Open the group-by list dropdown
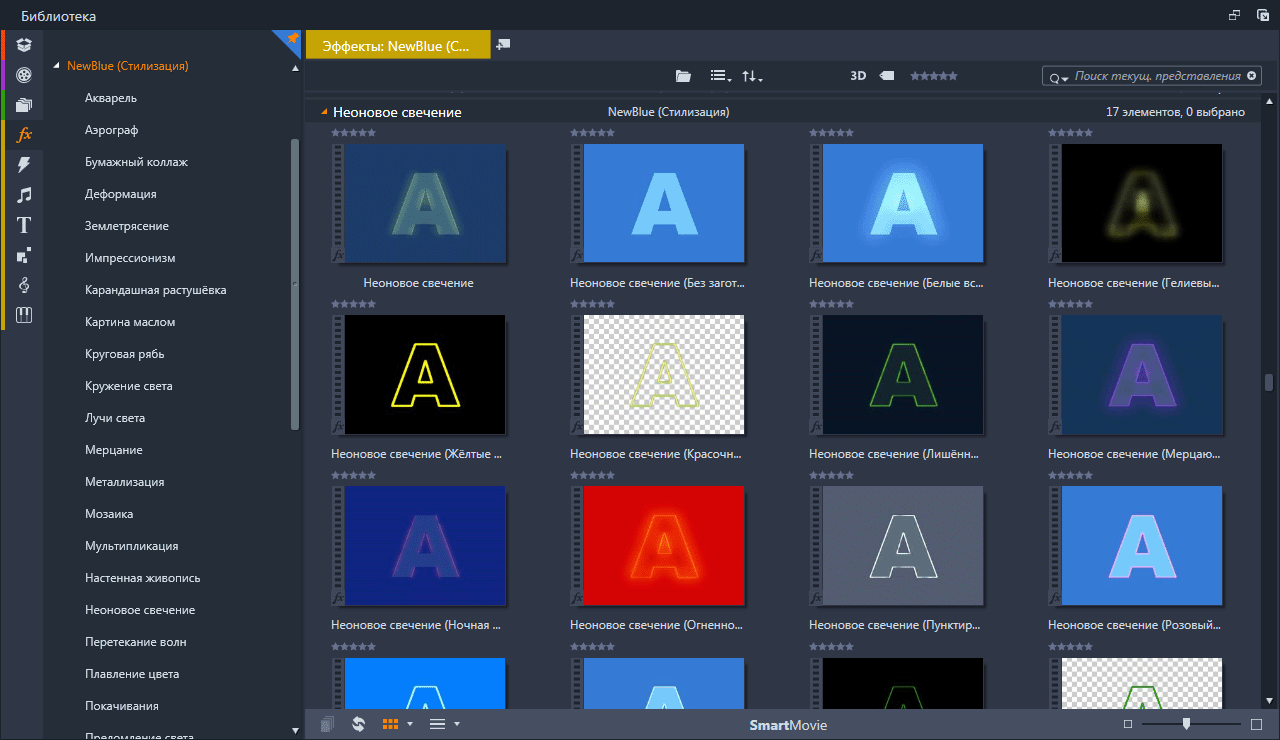The image size is (1280, 740). click(720, 76)
